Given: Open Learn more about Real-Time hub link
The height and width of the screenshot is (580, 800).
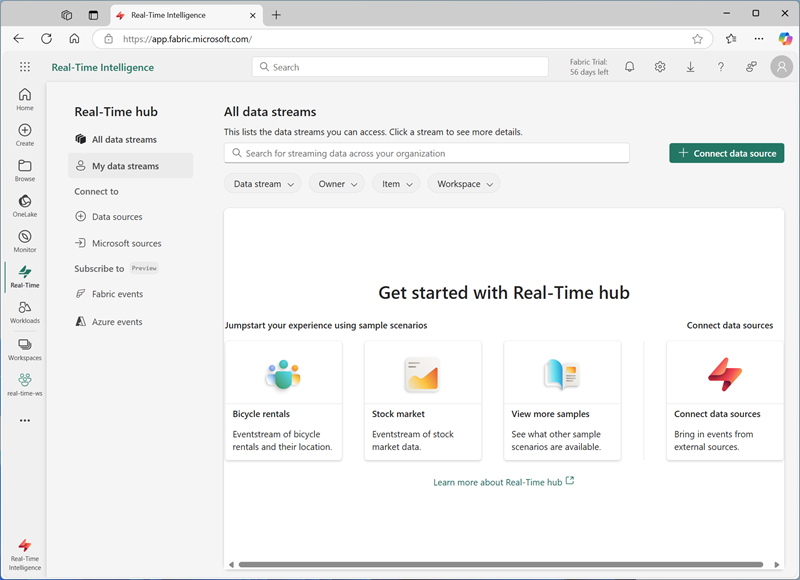Looking at the screenshot, I should [x=504, y=482].
